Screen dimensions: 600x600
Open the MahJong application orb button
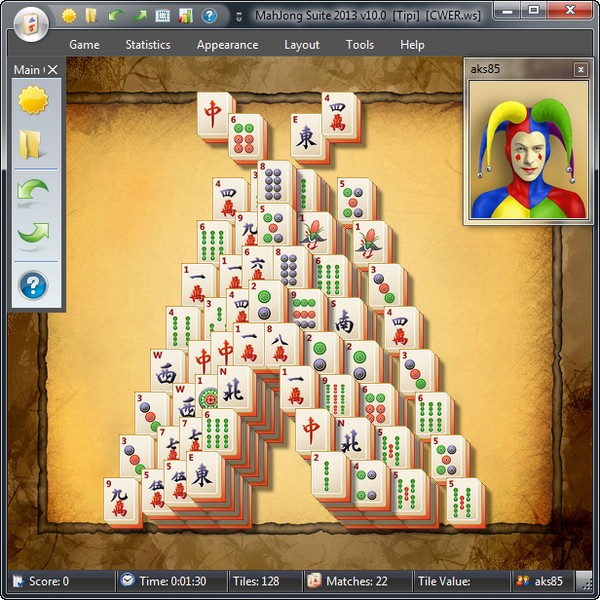pyautogui.click(x=32, y=20)
